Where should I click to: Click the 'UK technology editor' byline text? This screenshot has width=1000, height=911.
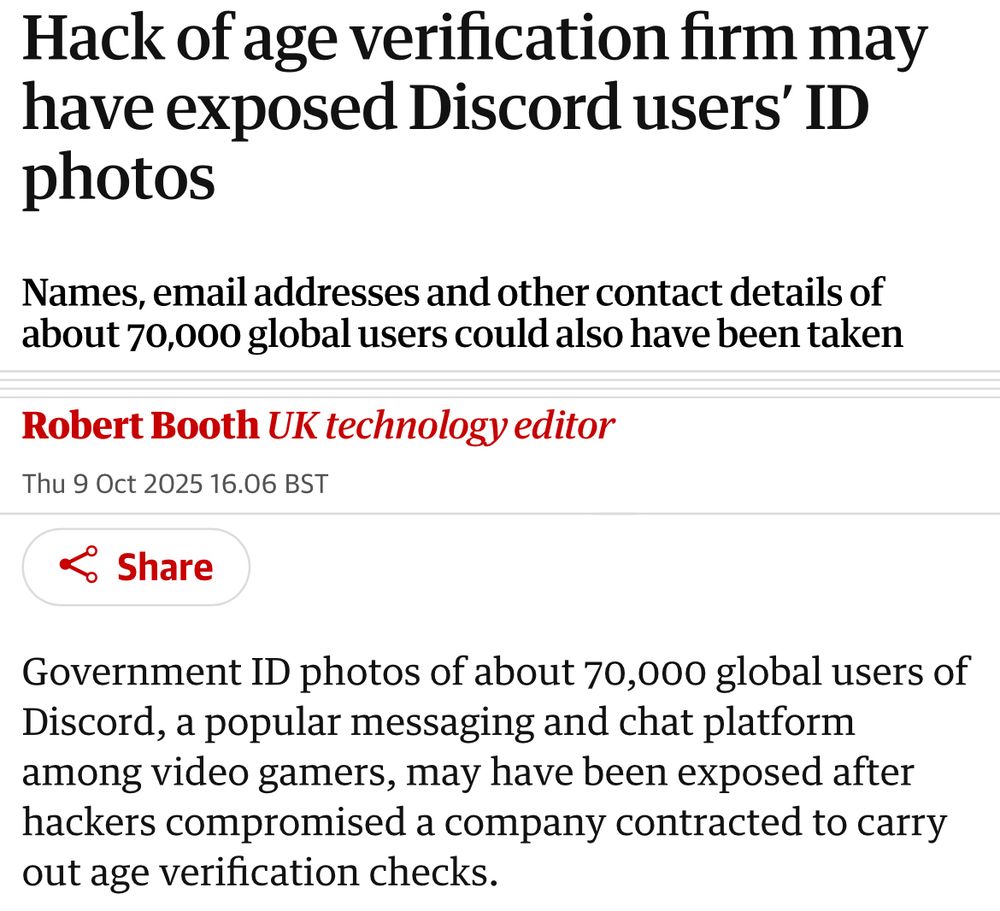click(440, 427)
